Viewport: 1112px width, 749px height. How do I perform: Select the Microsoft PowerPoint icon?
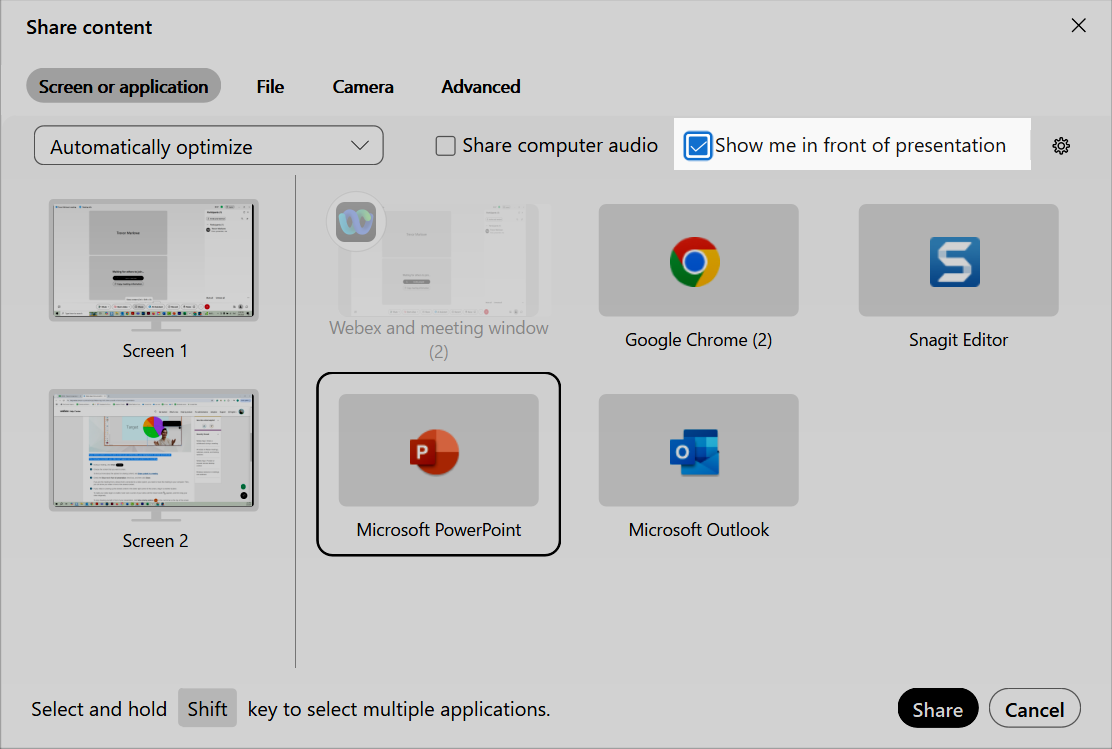435,451
